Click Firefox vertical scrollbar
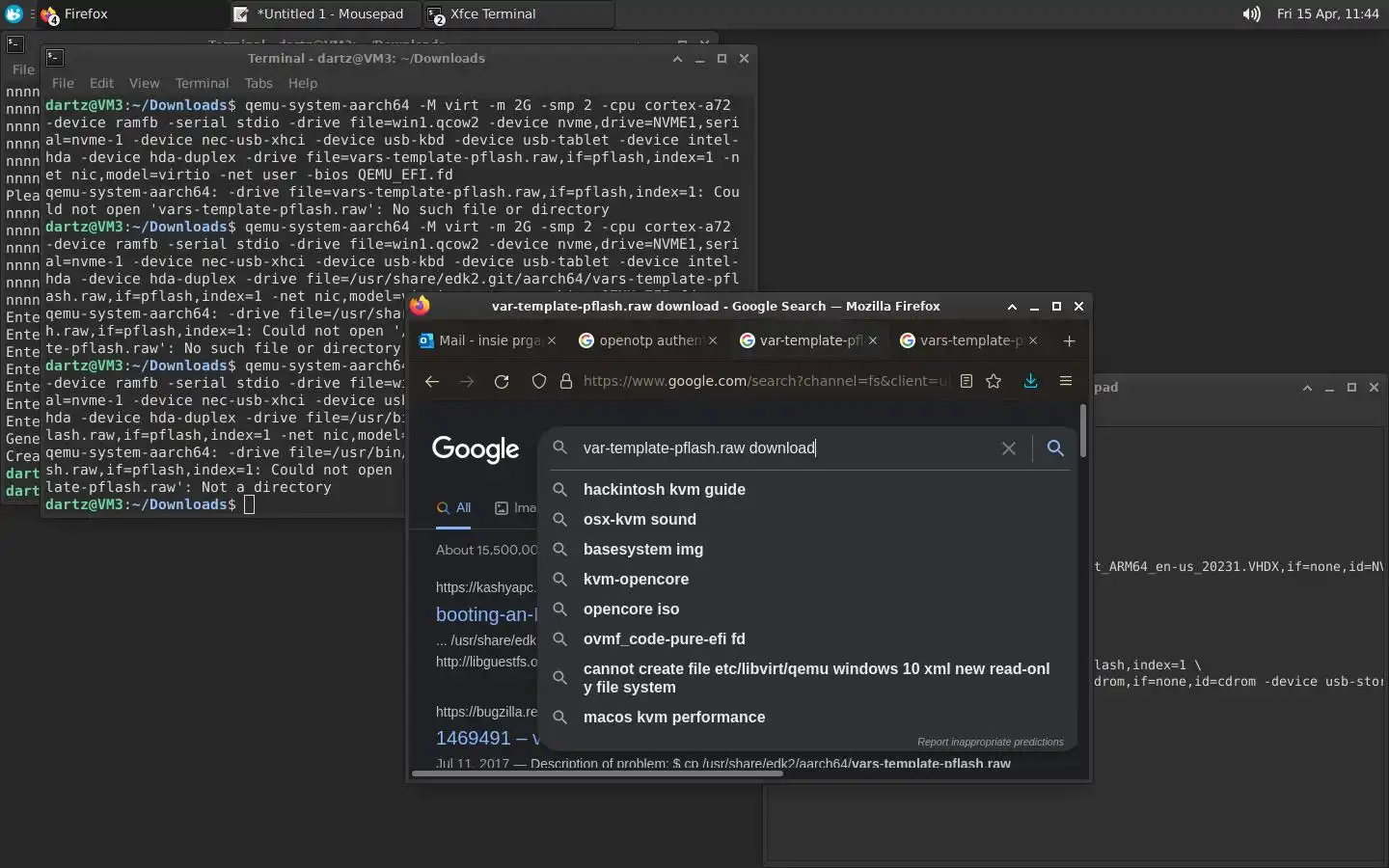 click(x=1083, y=431)
